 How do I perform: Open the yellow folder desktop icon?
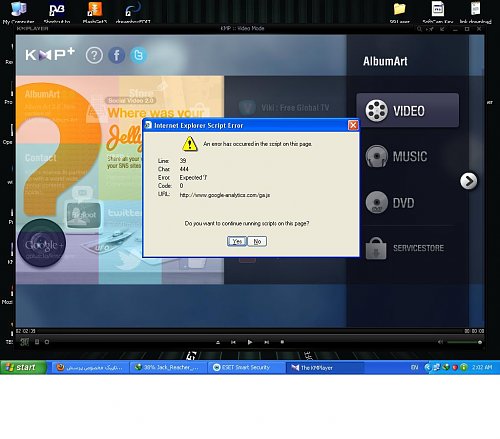(399, 13)
